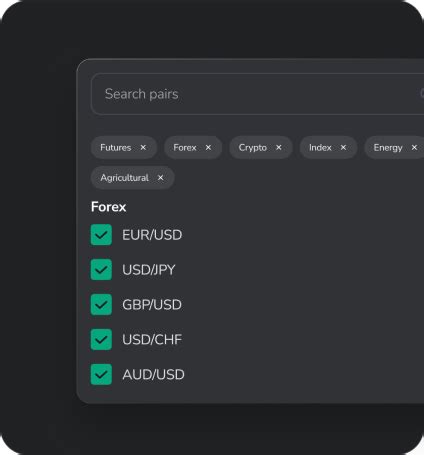This screenshot has height=455, width=424.
Task: Click the AUD/USD pair label
Action: click(x=153, y=375)
